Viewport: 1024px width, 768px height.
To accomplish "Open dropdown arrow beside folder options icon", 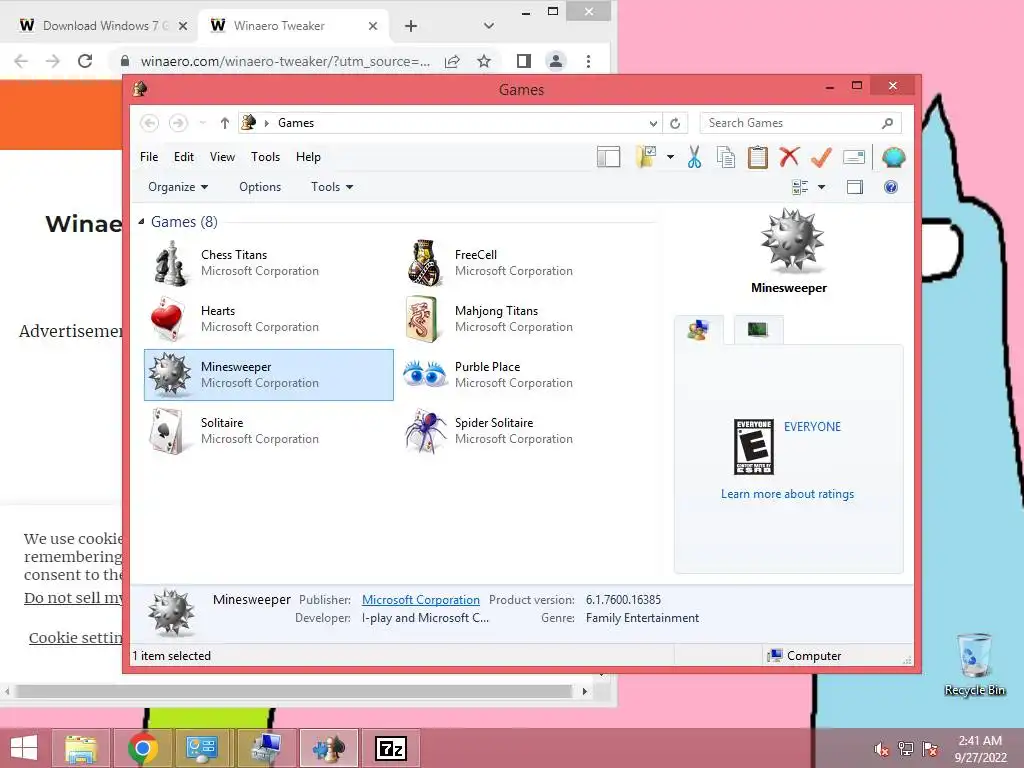I will (x=670, y=157).
